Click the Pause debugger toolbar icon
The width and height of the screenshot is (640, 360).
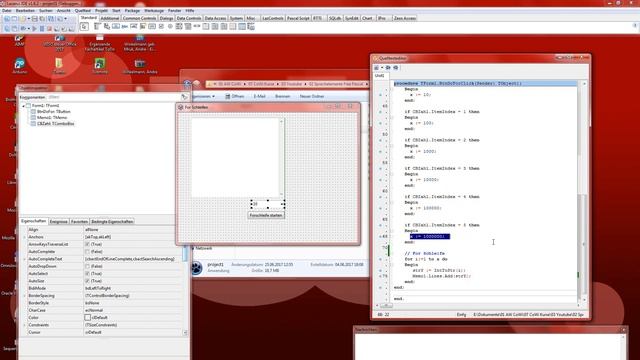[x=42, y=29]
